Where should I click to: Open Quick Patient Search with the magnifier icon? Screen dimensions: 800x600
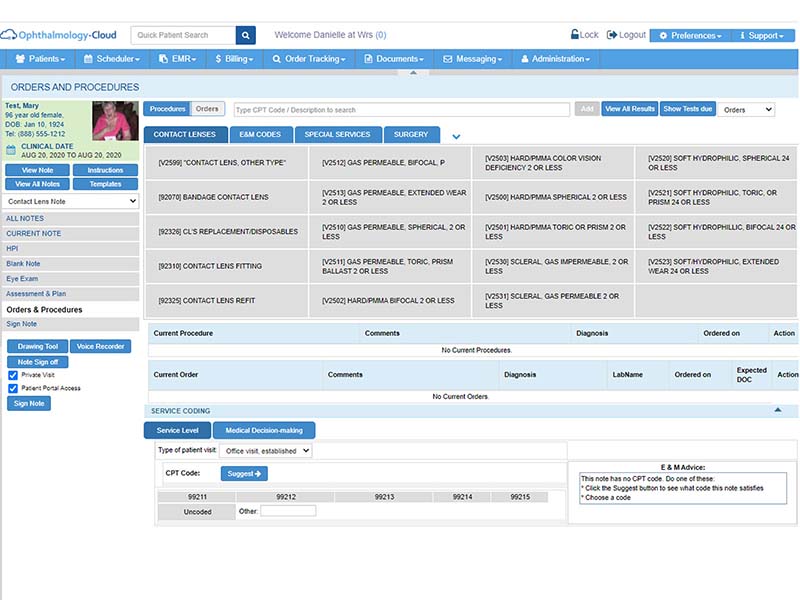pyautogui.click(x=245, y=34)
